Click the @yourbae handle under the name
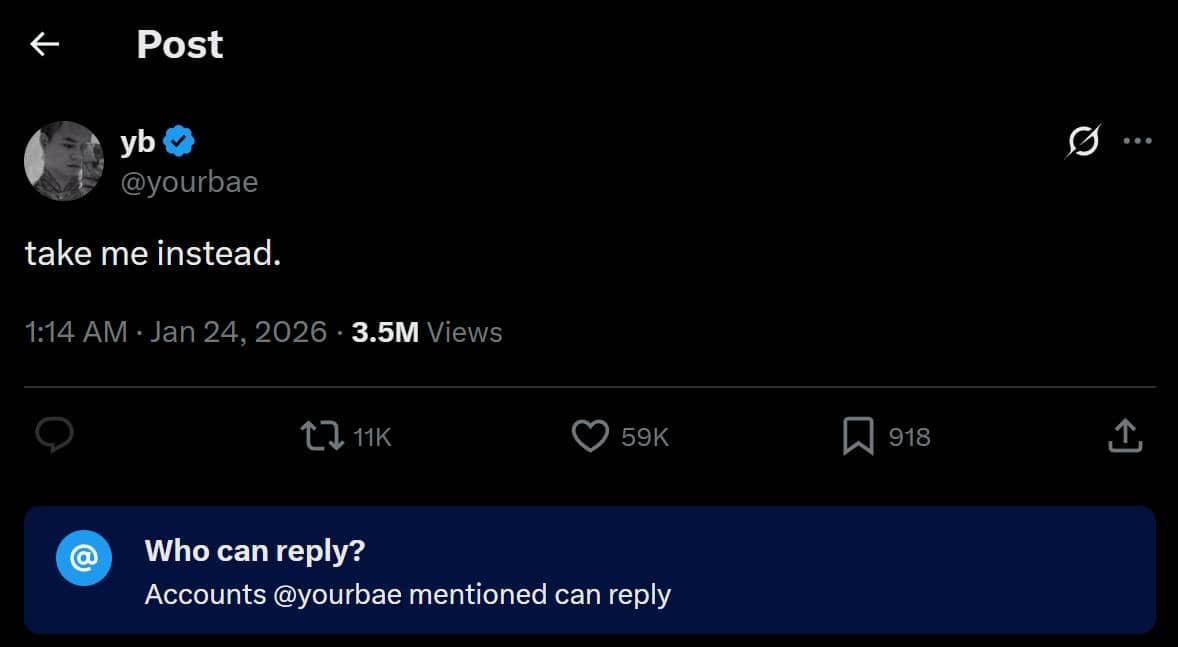 point(189,181)
